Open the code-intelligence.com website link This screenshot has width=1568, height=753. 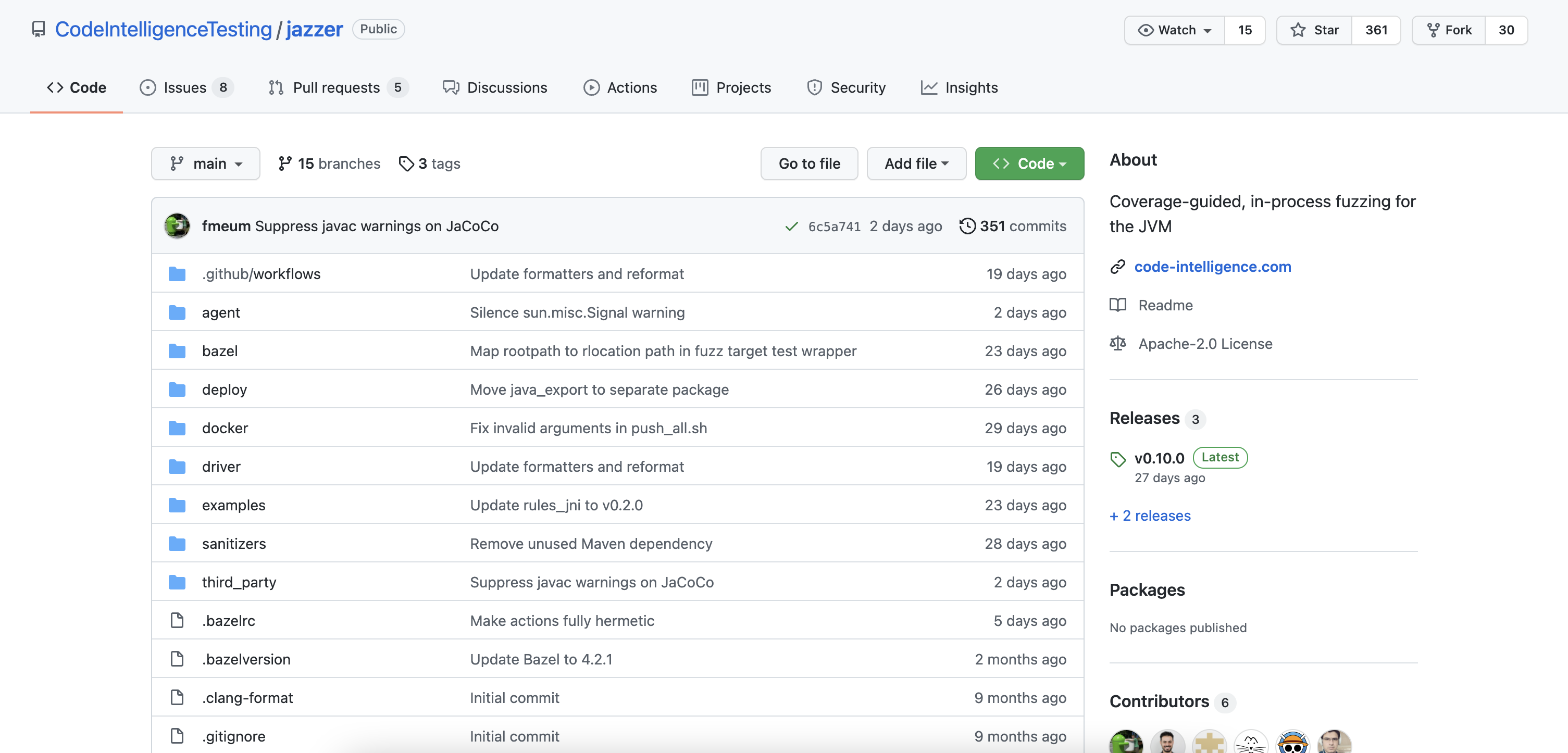point(1212,267)
